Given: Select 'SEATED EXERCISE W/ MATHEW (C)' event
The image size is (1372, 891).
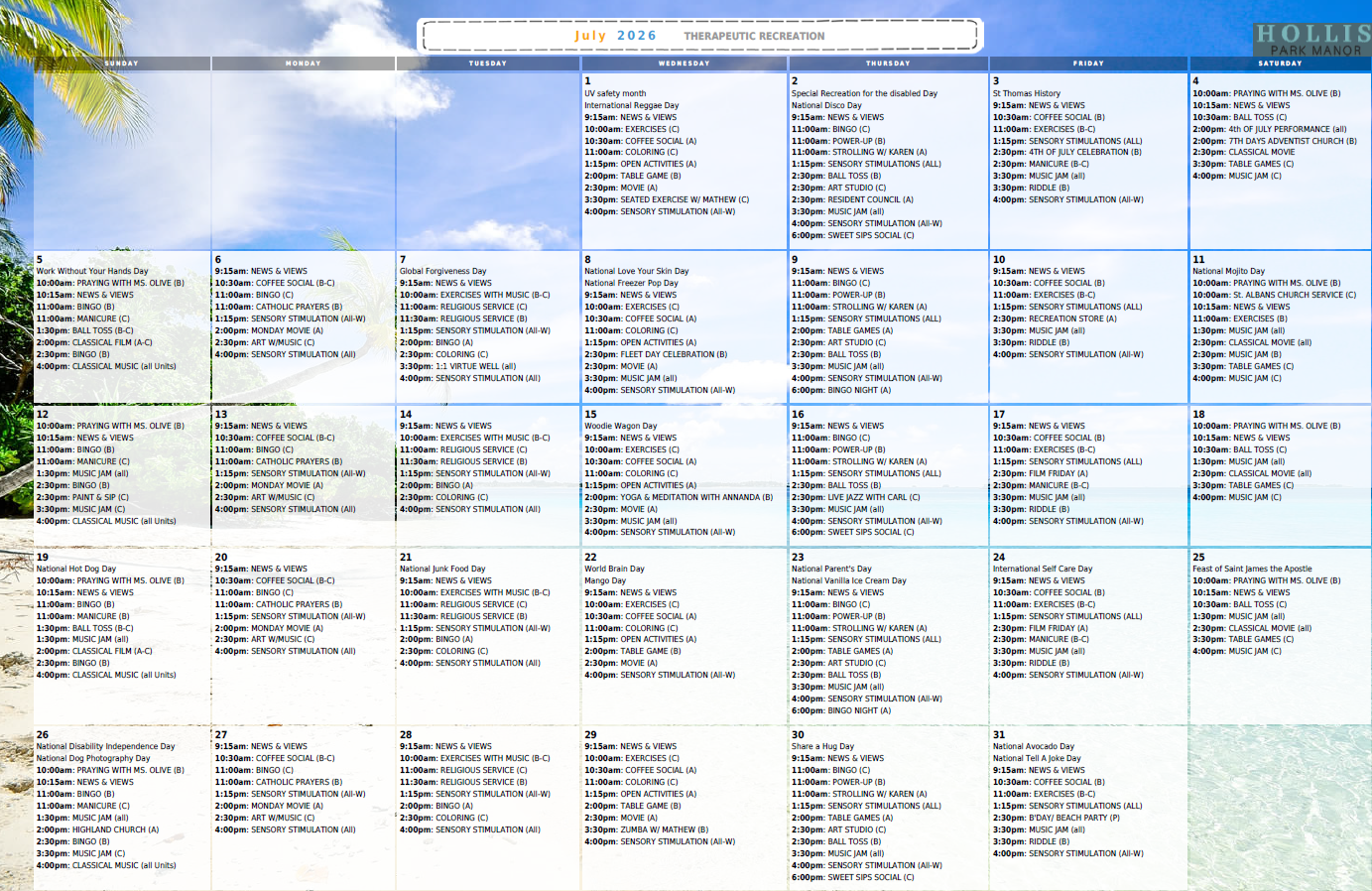Looking at the screenshot, I should point(667,199).
